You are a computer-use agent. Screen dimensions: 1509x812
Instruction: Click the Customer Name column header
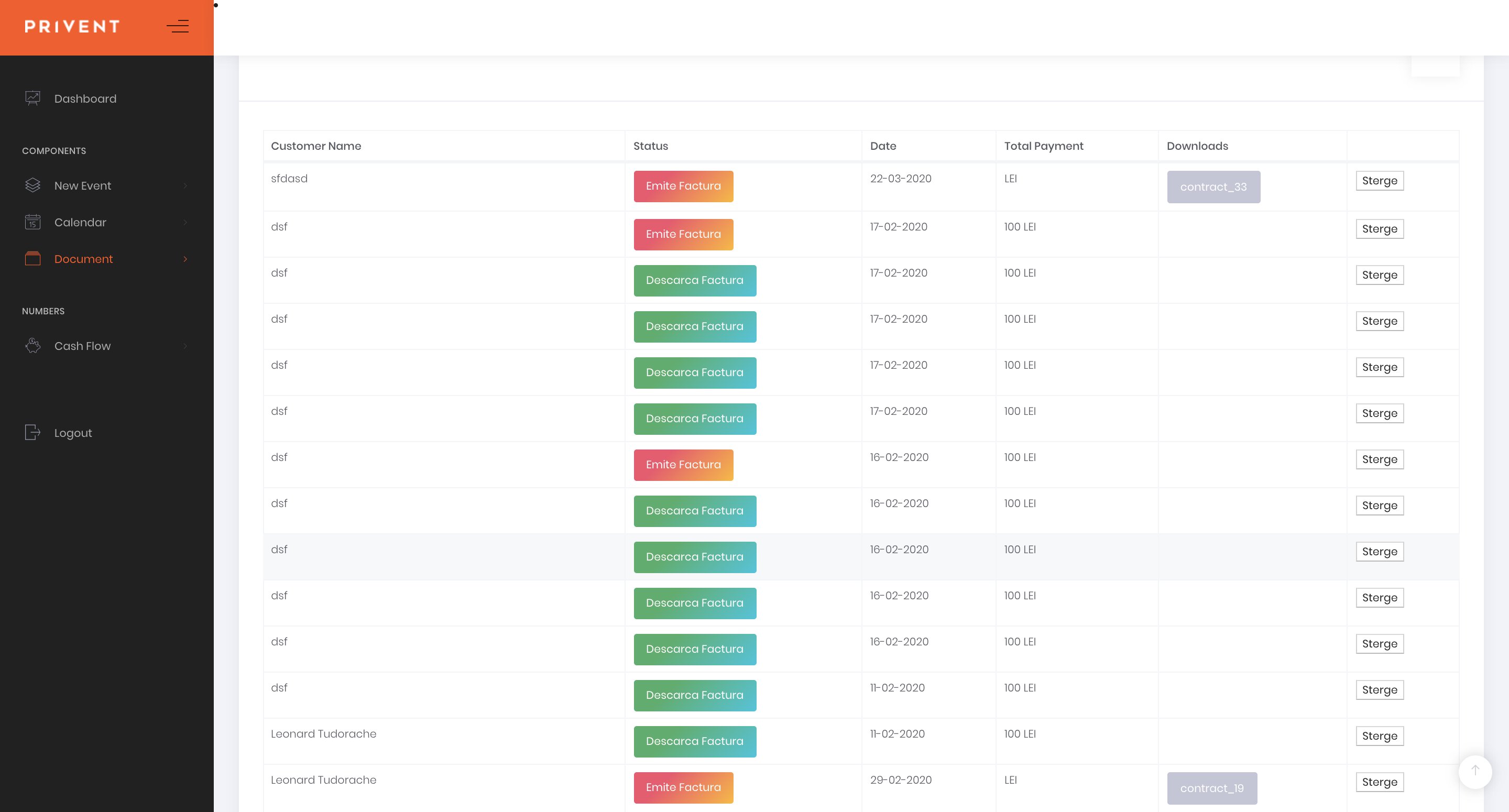click(316, 146)
